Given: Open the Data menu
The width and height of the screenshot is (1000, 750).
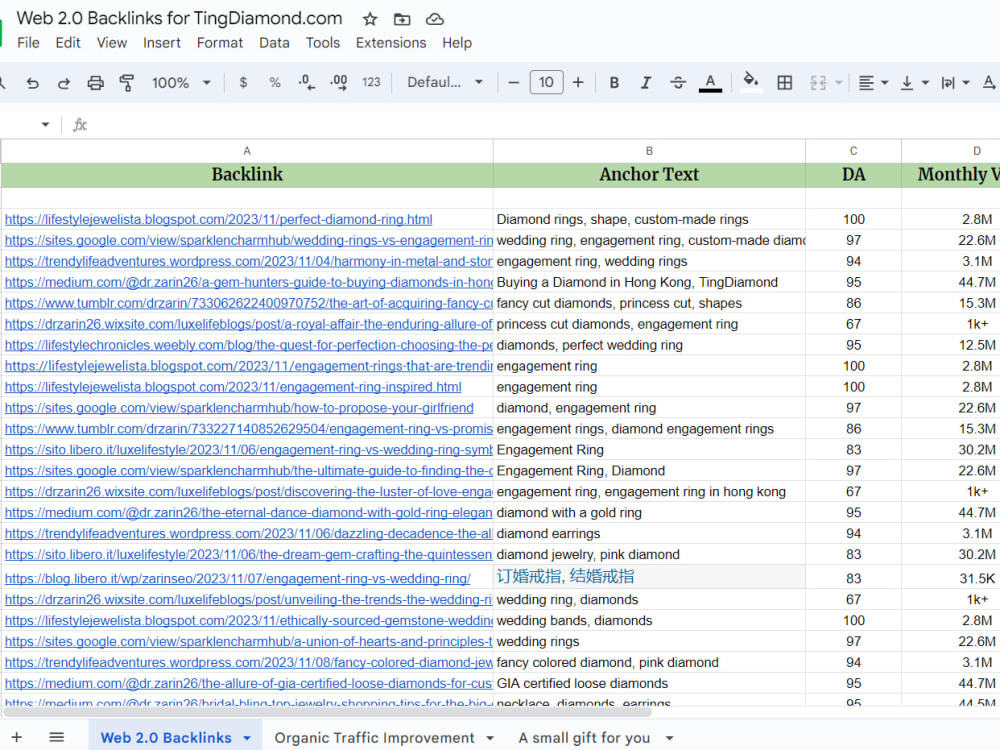Looking at the screenshot, I should tap(274, 43).
